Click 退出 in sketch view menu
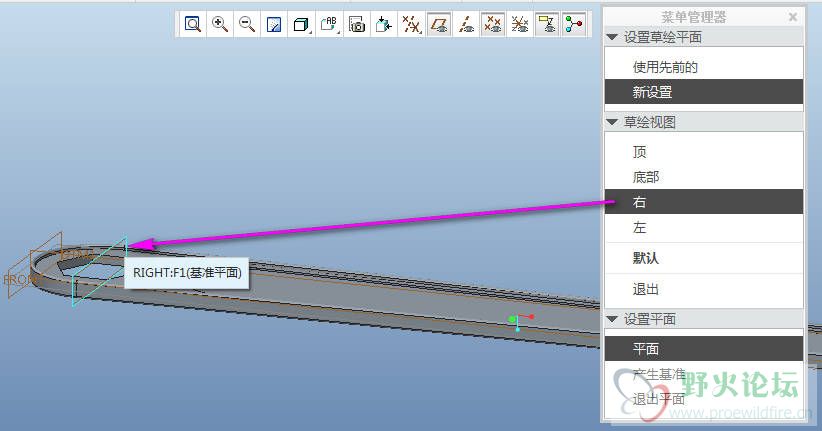The height and width of the screenshot is (431, 822). point(704,289)
